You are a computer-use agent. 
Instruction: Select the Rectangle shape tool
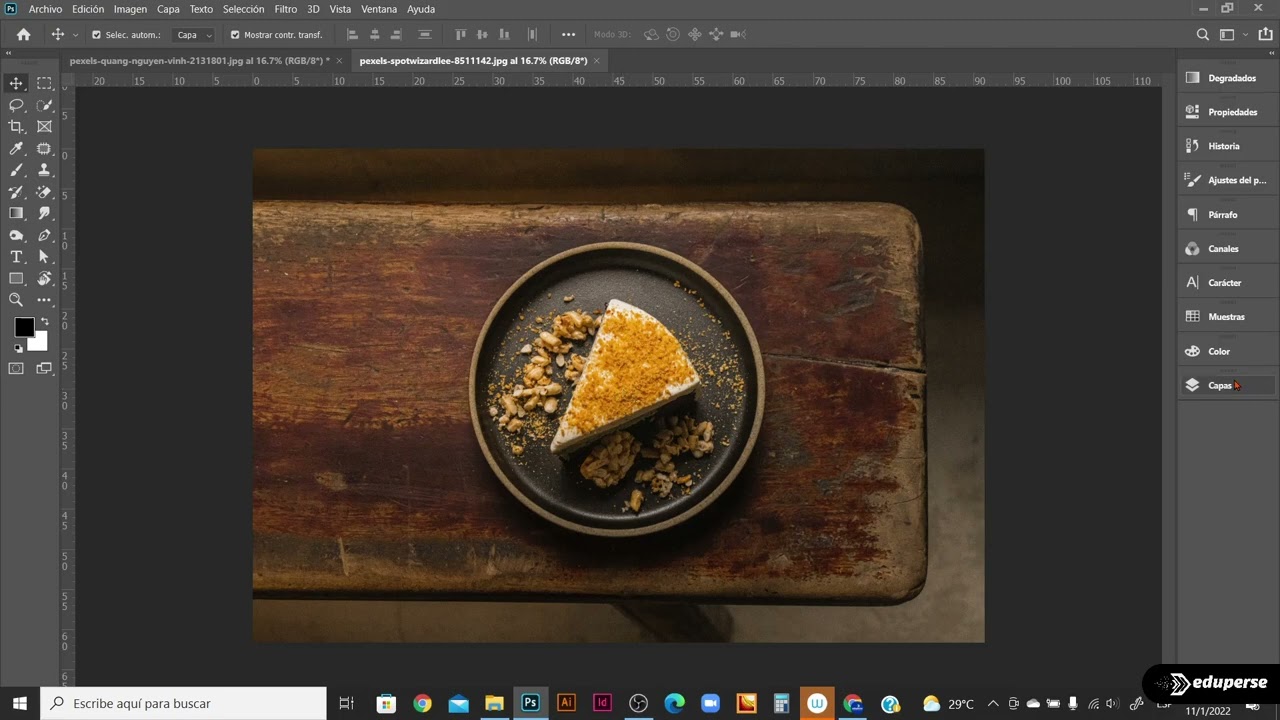[16, 279]
